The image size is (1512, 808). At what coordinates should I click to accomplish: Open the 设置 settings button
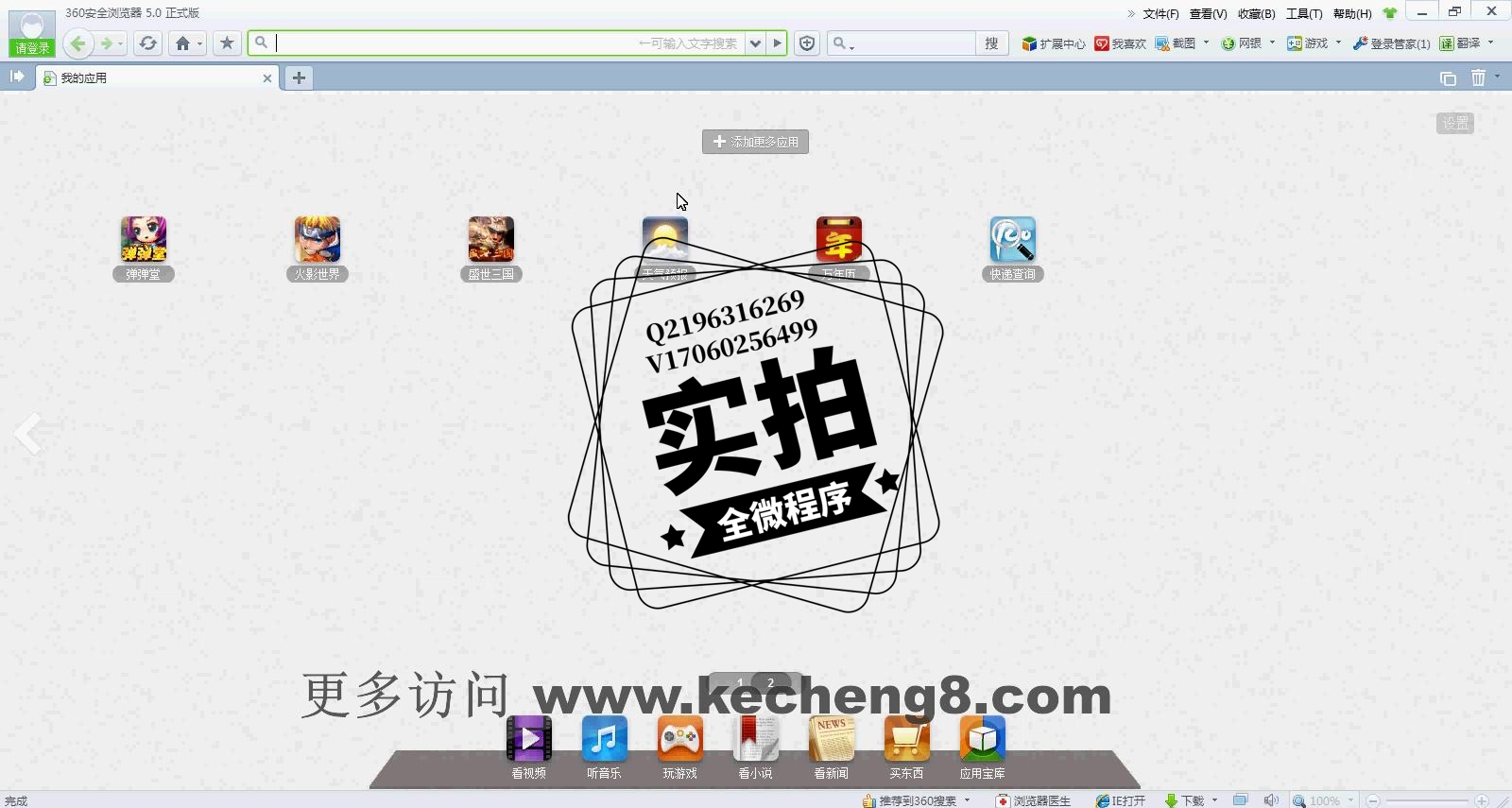point(1455,123)
